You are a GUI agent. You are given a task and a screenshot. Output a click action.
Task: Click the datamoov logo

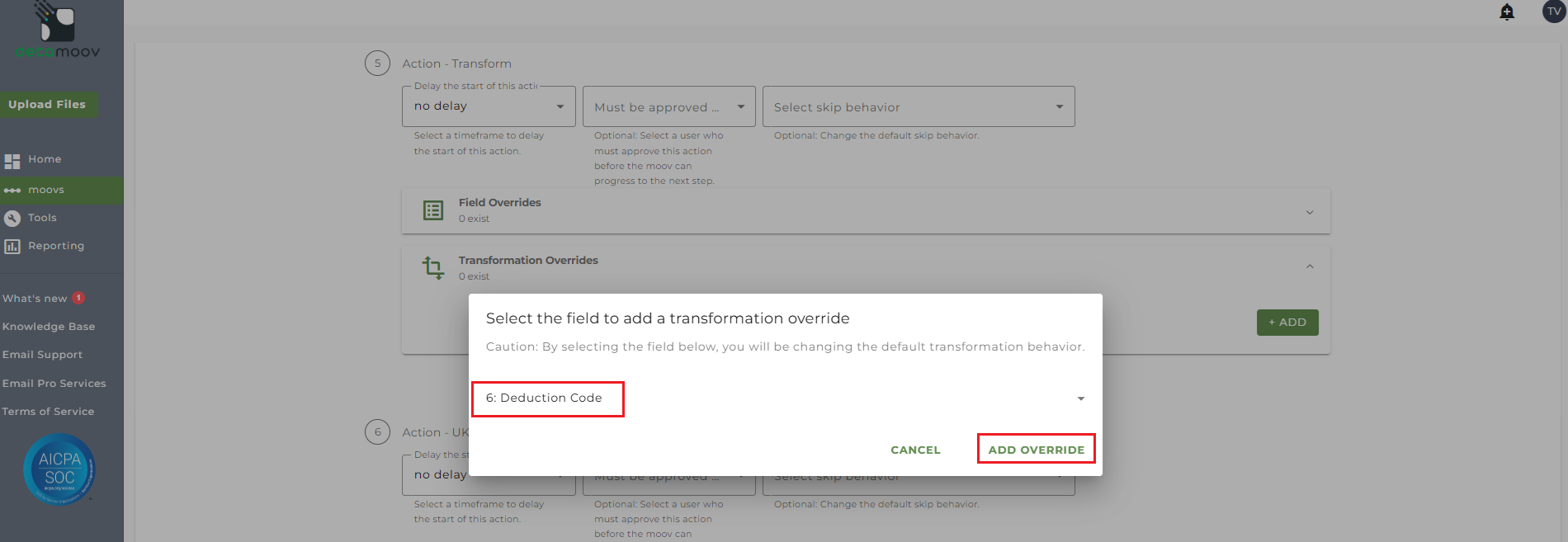(57, 31)
